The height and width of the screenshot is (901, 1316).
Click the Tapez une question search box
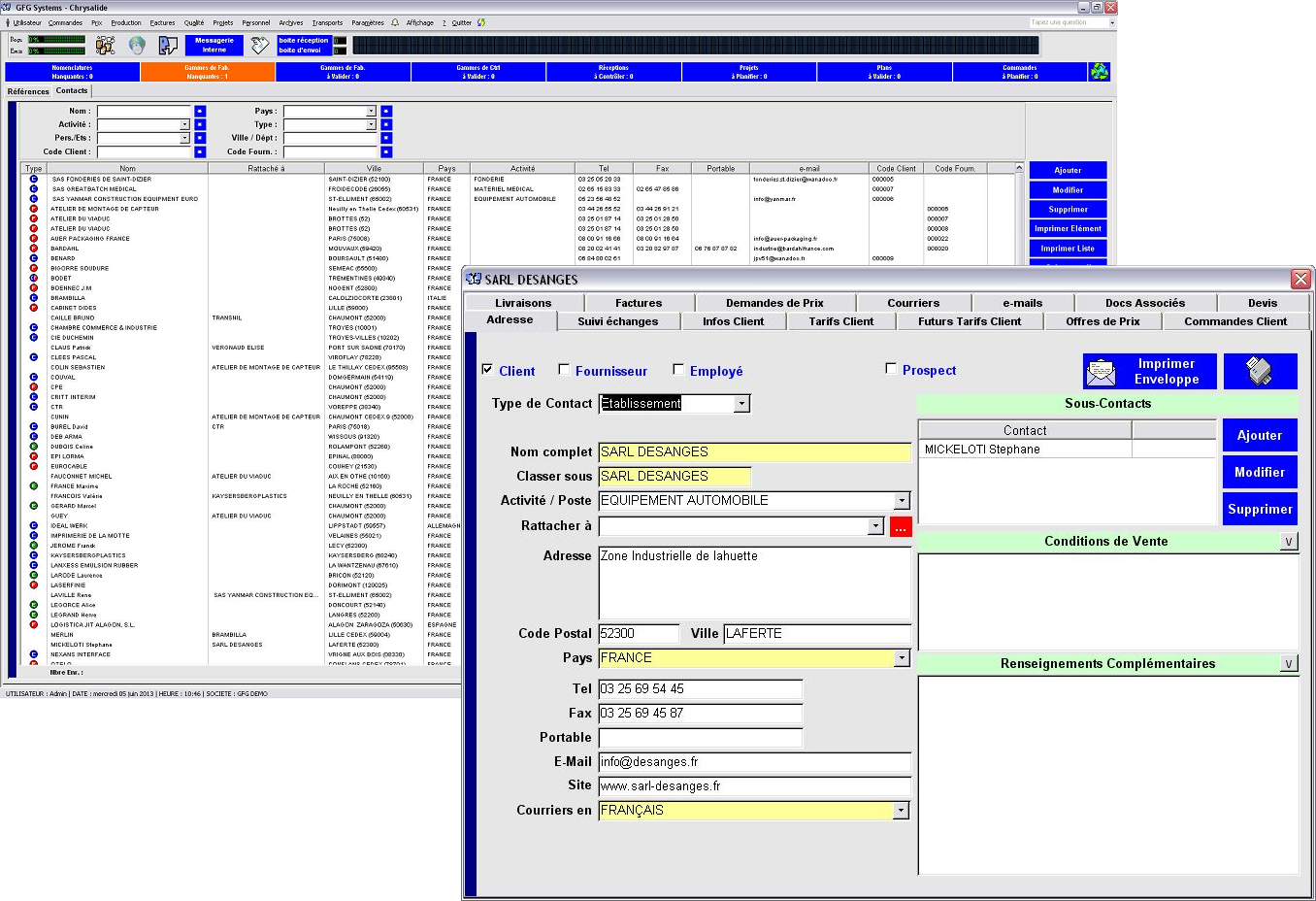(x=1072, y=22)
